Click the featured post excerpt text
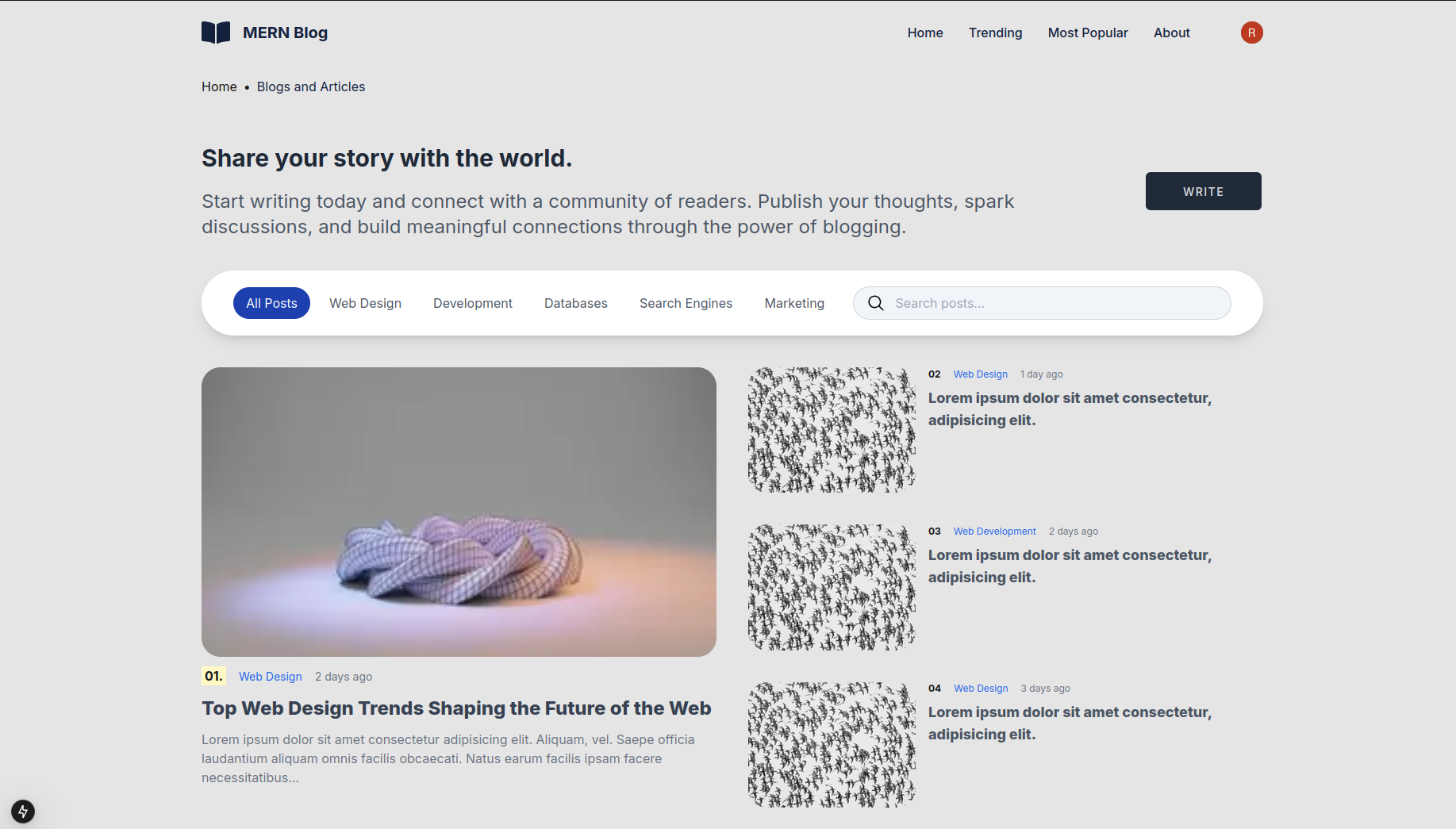Image resolution: width=1456 pixels, height=829 pixels. [x=448, y=758]
